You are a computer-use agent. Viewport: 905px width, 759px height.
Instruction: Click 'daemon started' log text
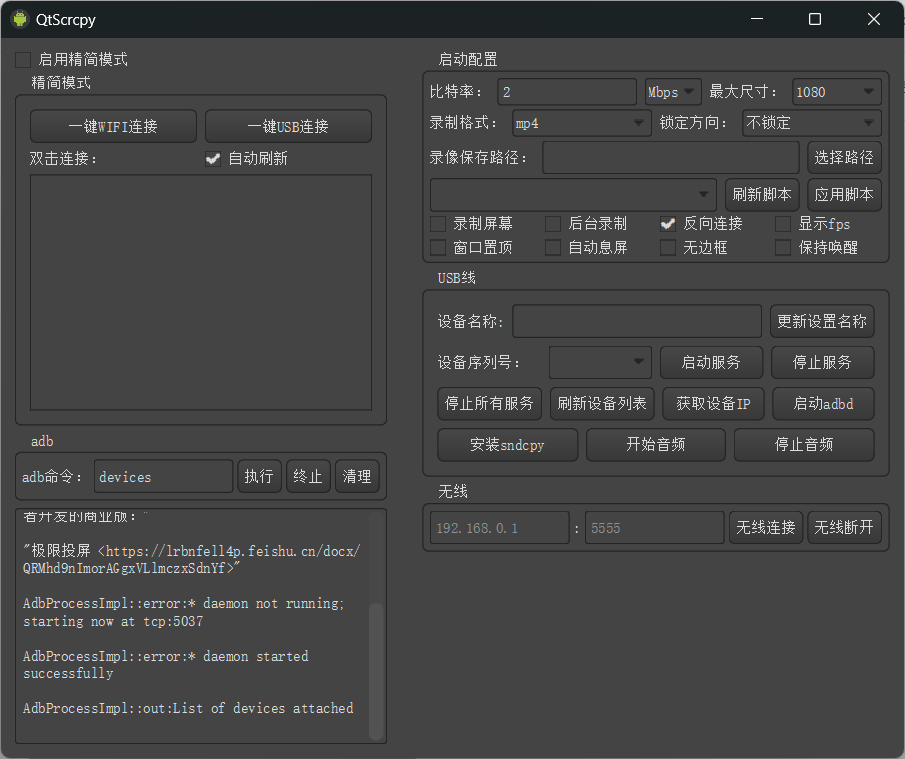256,656
